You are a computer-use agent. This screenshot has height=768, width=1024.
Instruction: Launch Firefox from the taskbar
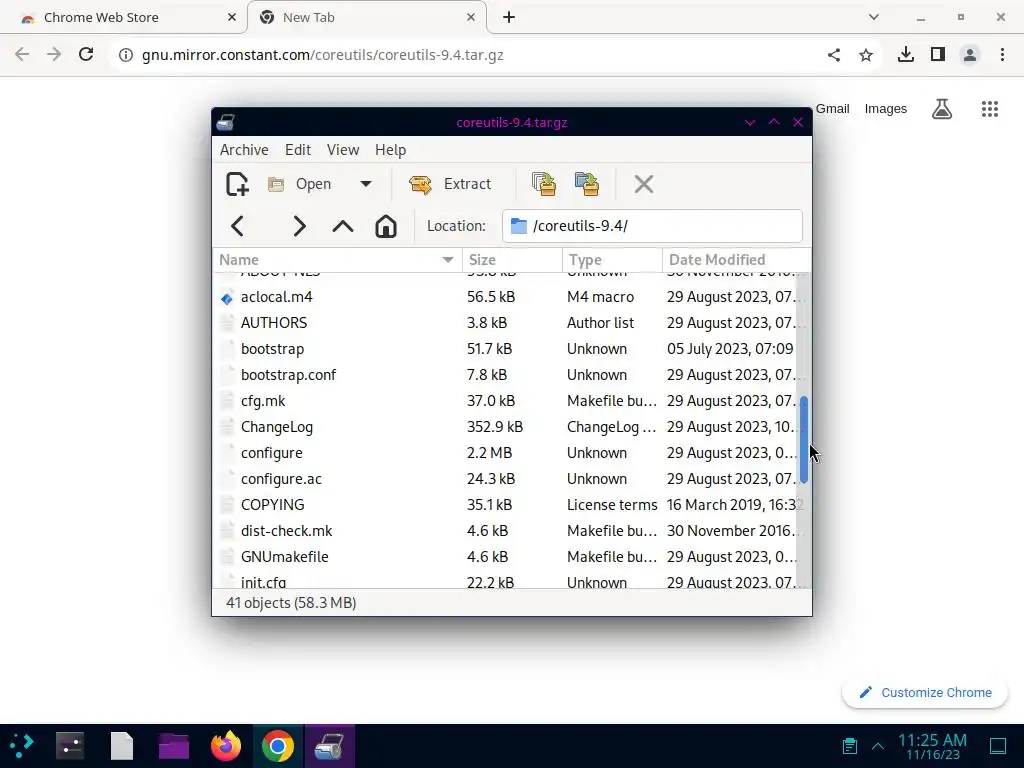pos(226,746)
